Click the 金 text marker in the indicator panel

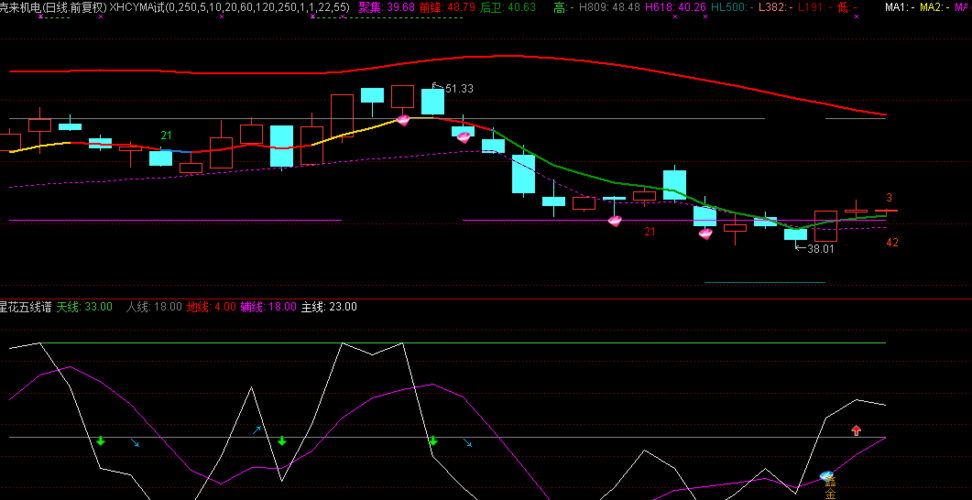click(x=830, y=493)
